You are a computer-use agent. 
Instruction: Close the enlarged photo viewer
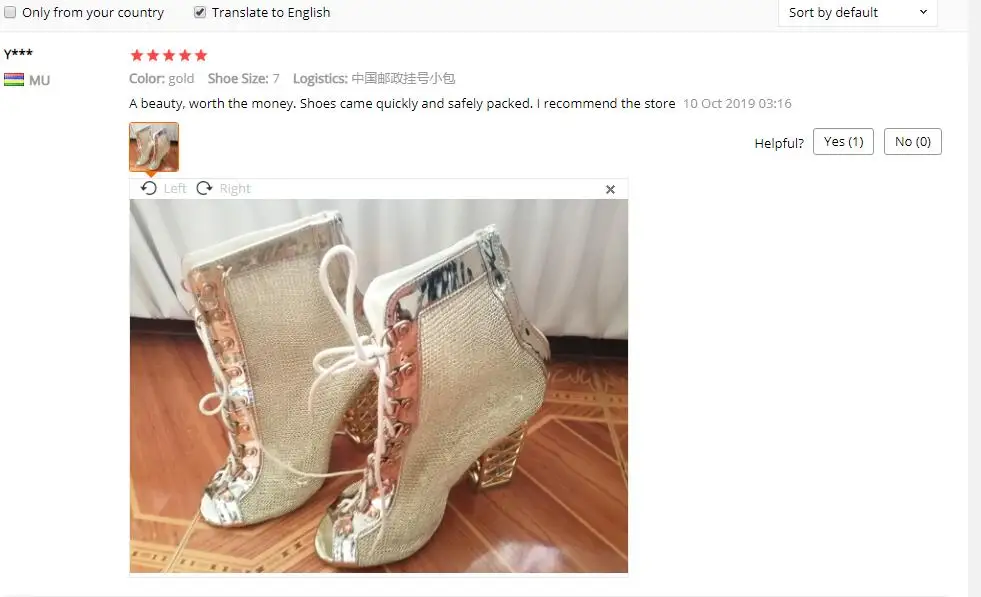(611, 189)
